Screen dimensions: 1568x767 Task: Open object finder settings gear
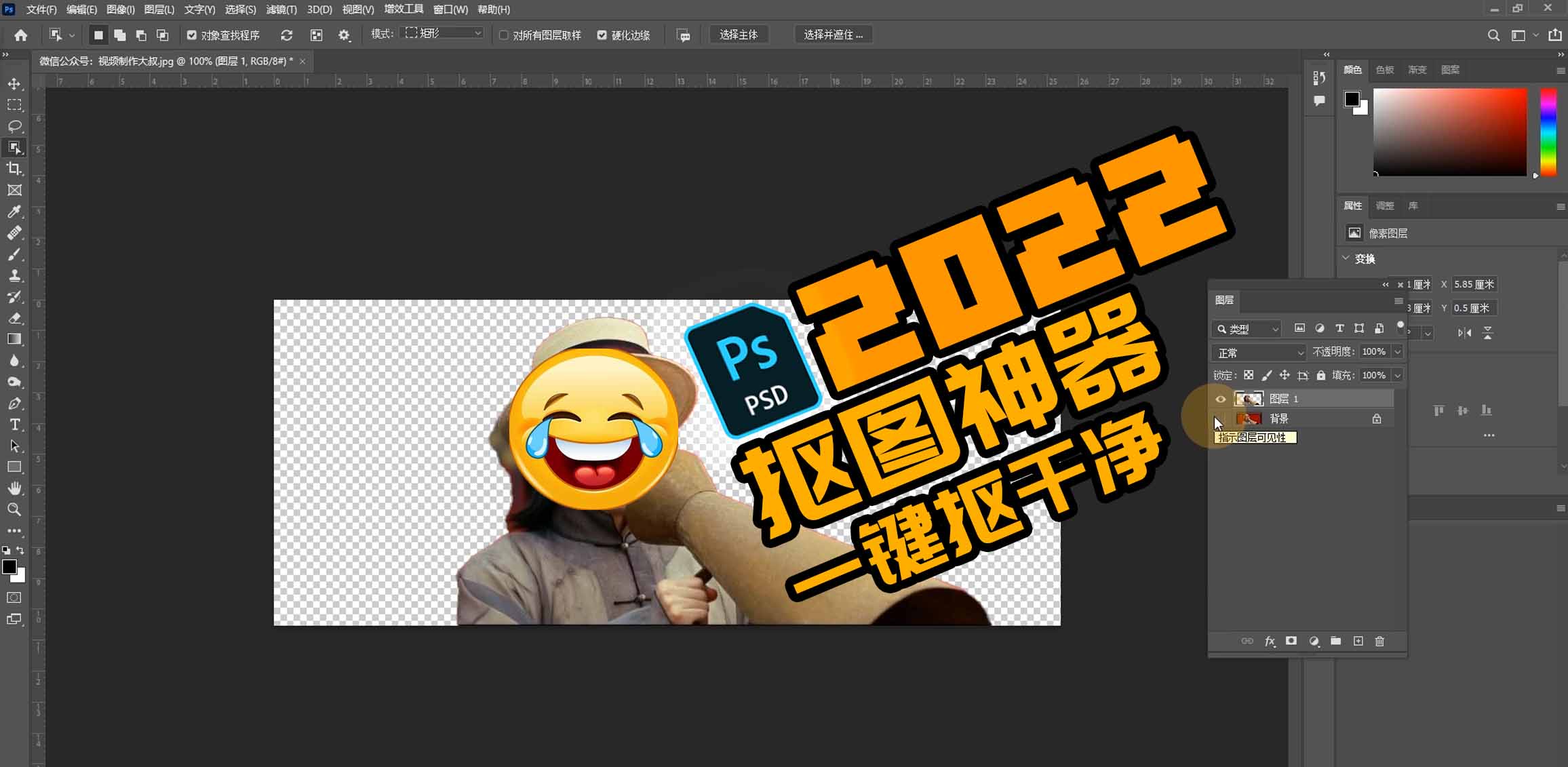345,35
